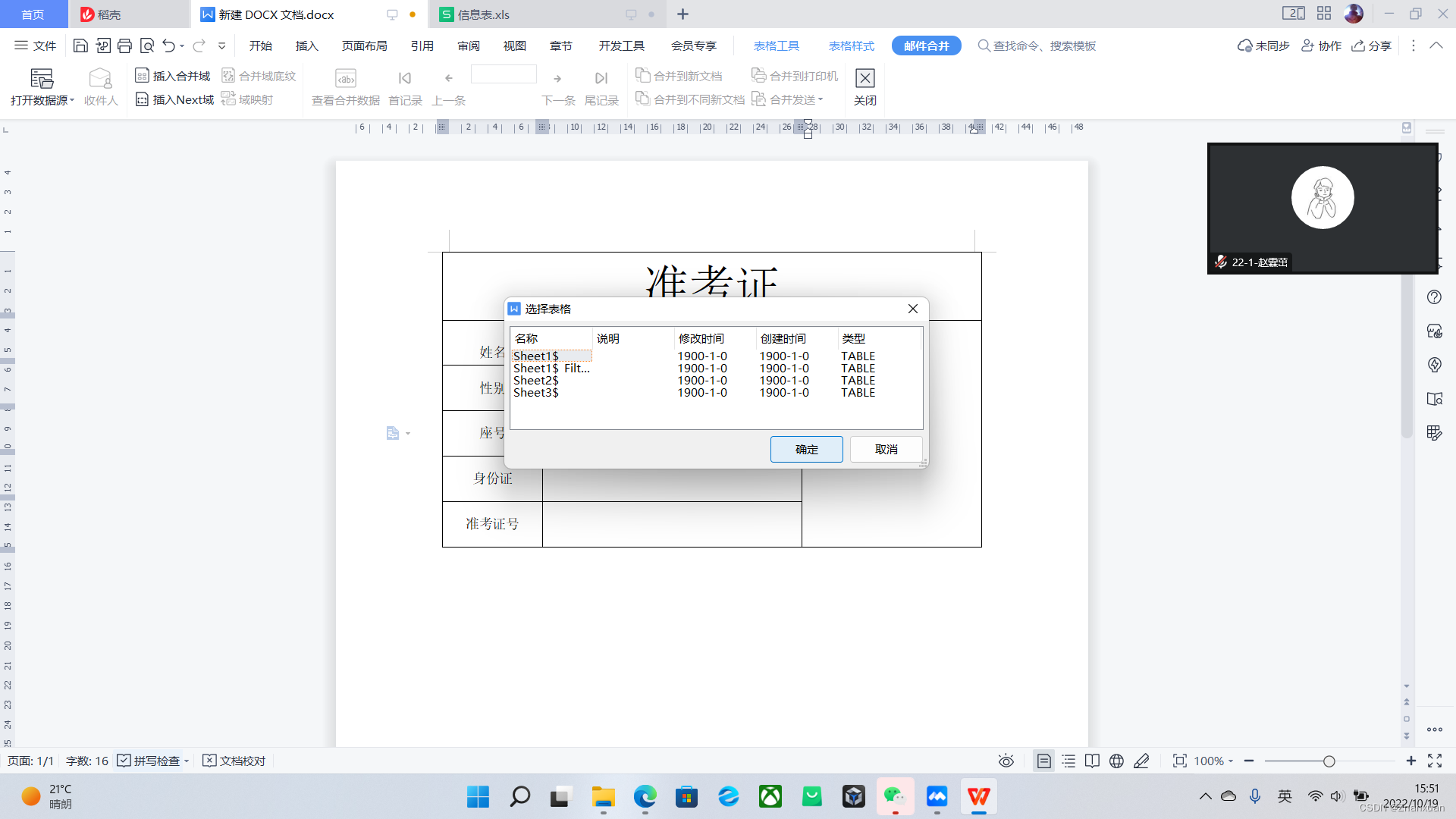Click the zoom slider handle
The width and height of the screenshot is (1456, 819).
[x=1329, y=761]
